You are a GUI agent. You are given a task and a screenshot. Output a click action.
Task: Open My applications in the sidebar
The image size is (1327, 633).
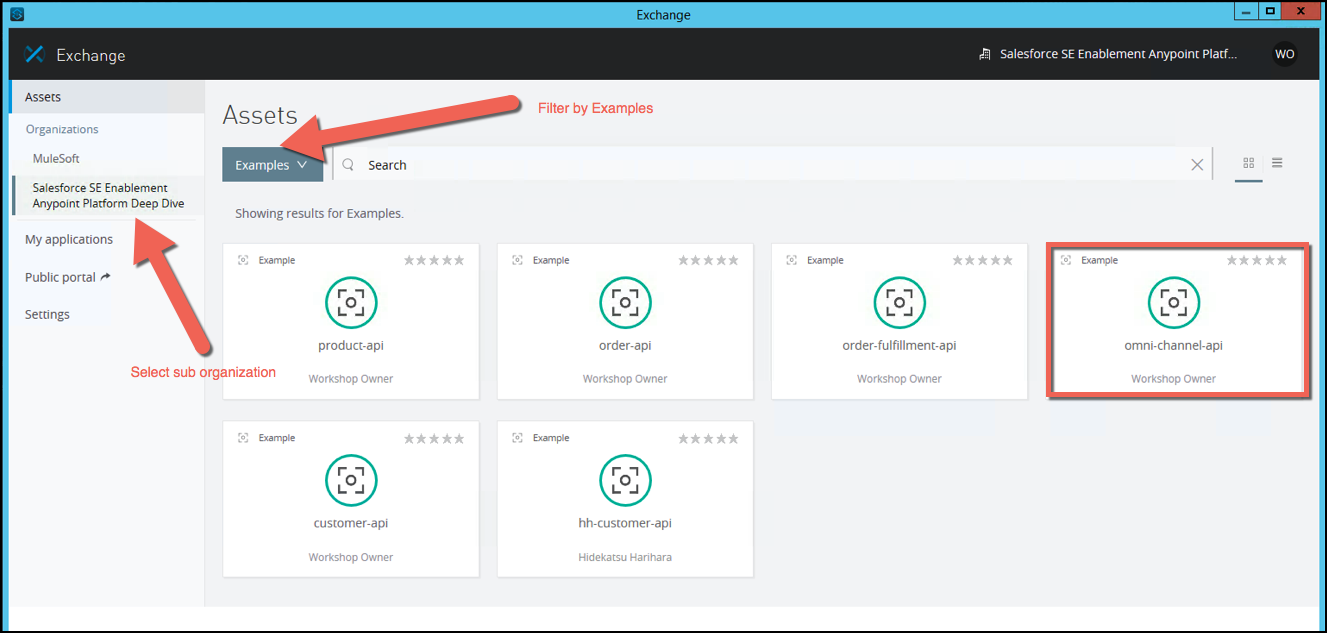(x=69, y=239)
